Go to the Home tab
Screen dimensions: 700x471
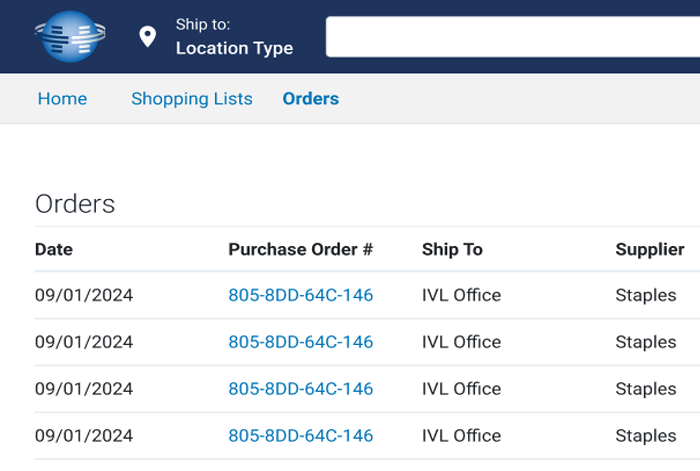[62, 99]
